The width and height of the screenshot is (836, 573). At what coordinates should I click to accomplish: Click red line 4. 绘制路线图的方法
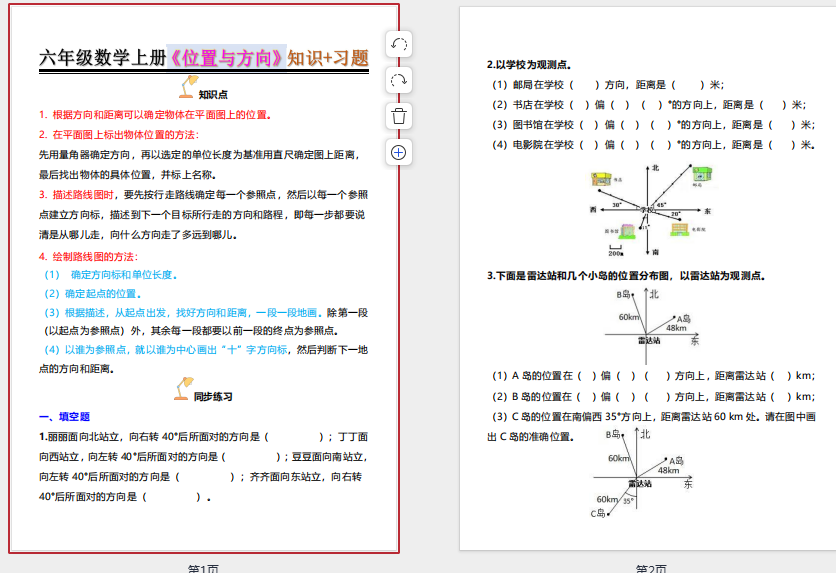pos(88,256)
